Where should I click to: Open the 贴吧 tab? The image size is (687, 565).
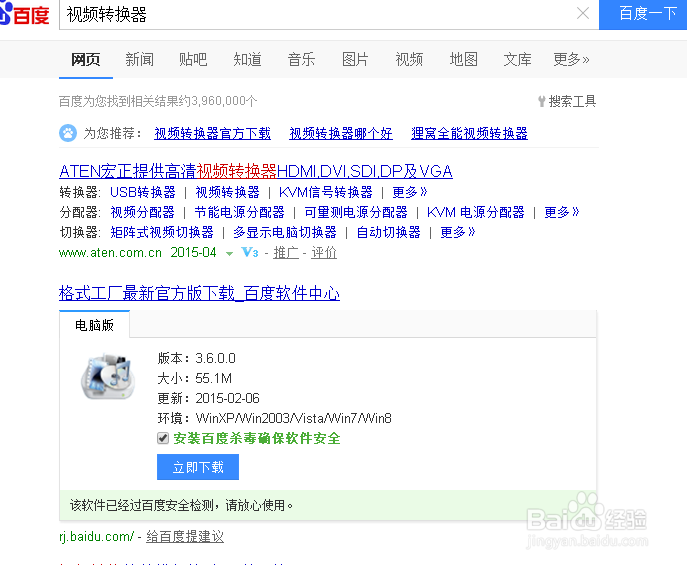pyautogui.click(x=193, y=59)
